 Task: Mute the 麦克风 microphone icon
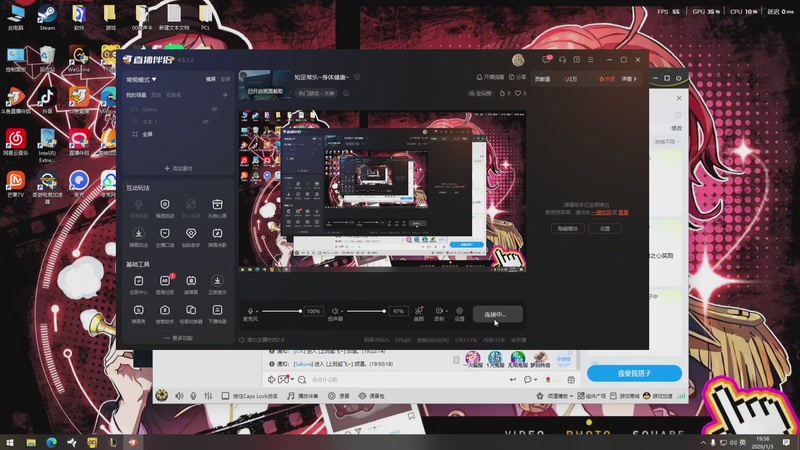pos(250,311)
